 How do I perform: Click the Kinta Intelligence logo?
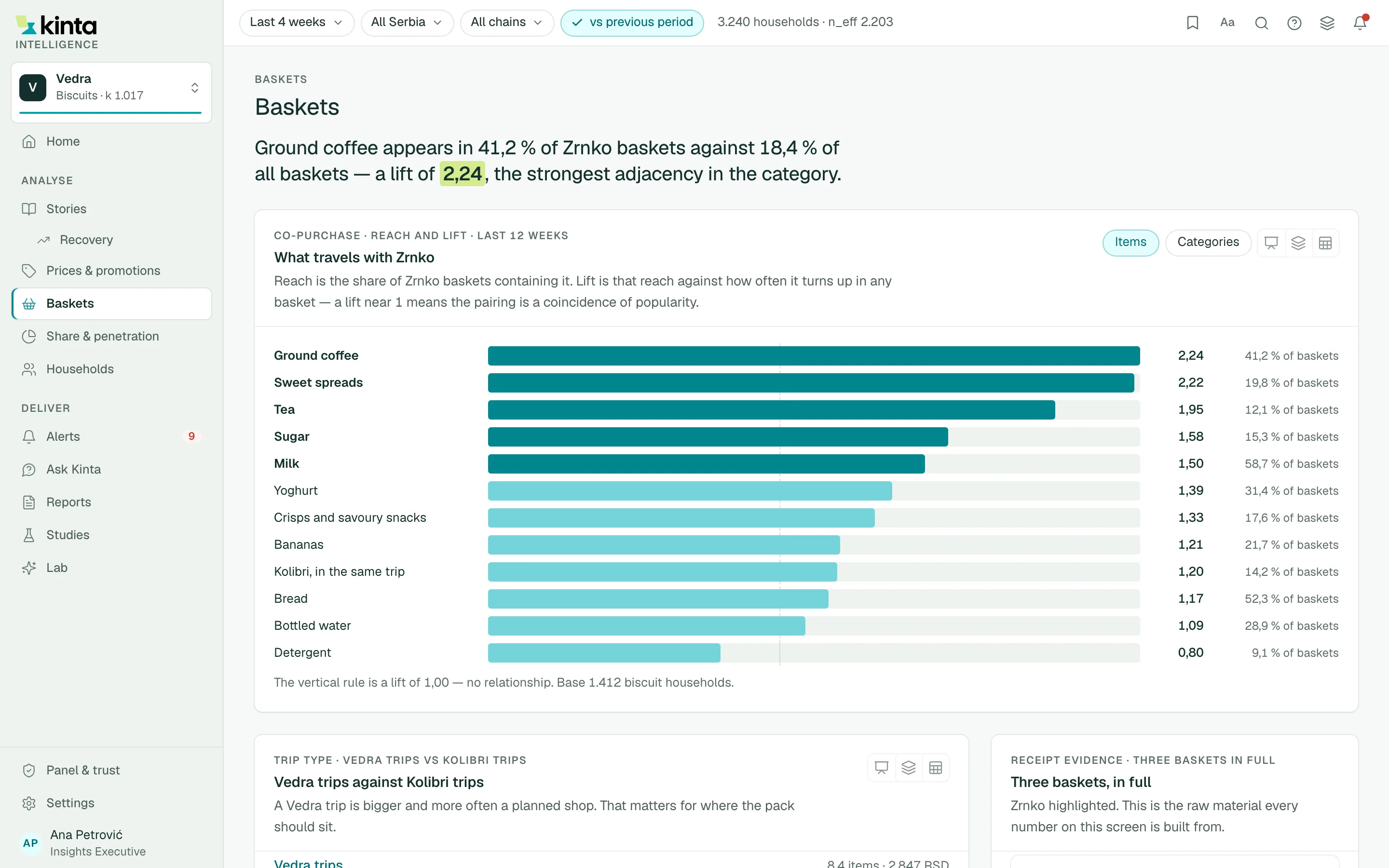pos(57,32)
